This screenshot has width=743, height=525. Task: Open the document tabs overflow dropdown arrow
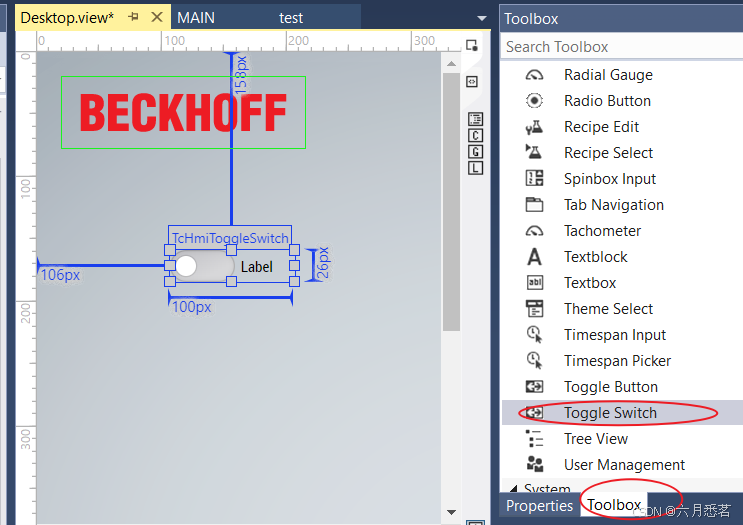[x=481, y=18]
